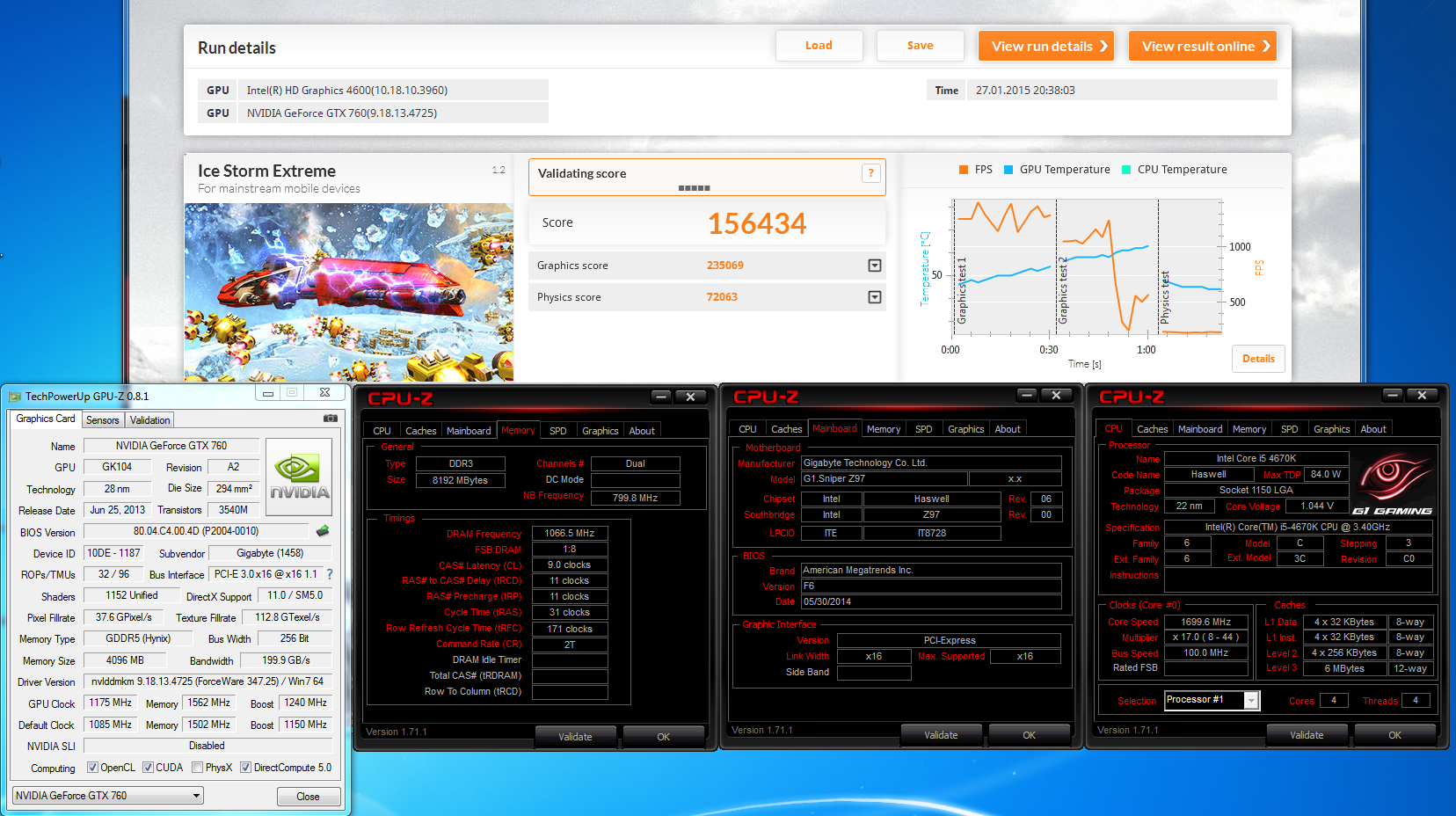
Task: Click the Physics score value 72063
Action: 722,297
